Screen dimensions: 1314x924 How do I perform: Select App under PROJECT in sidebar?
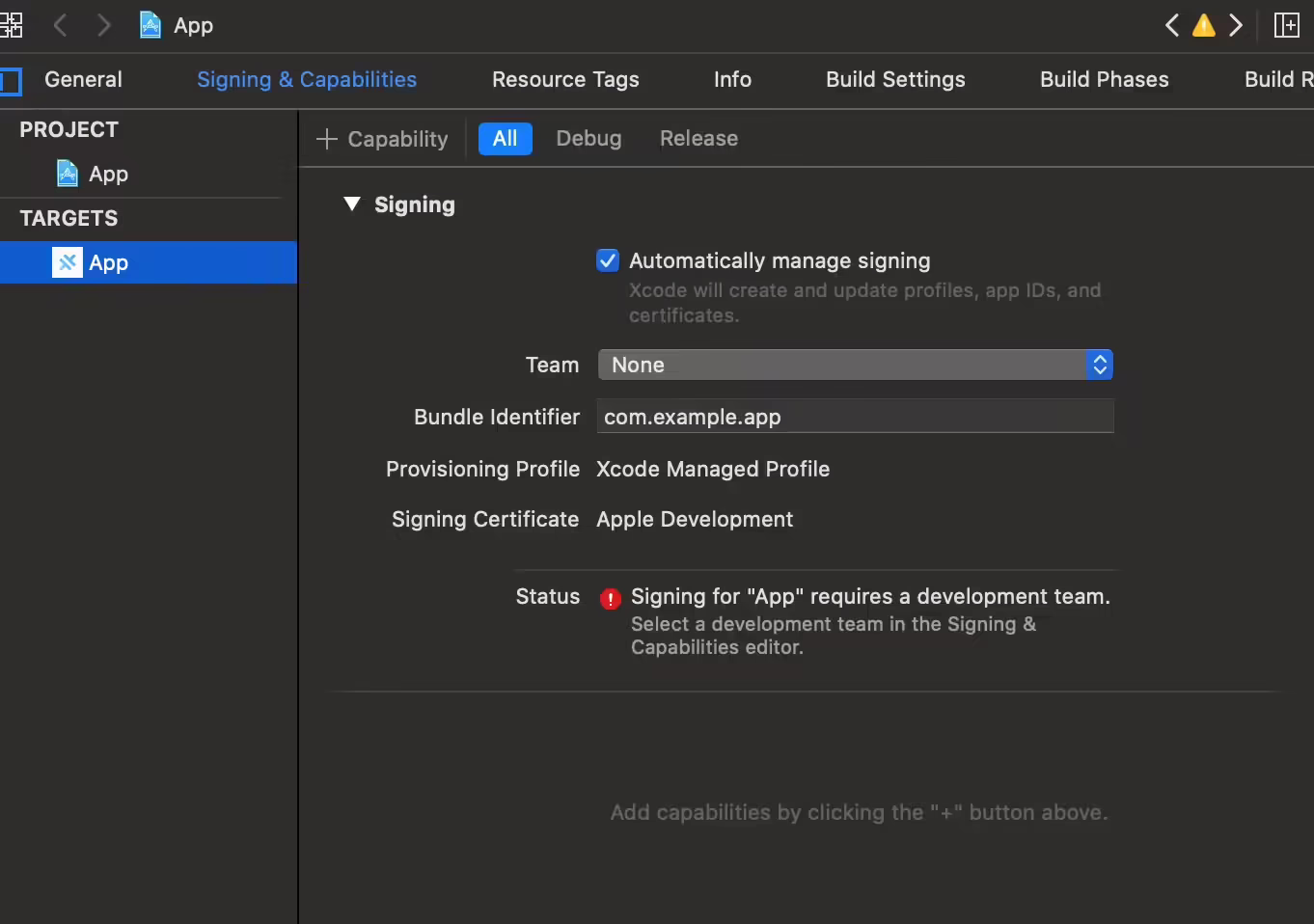click(x=107, y=174)
